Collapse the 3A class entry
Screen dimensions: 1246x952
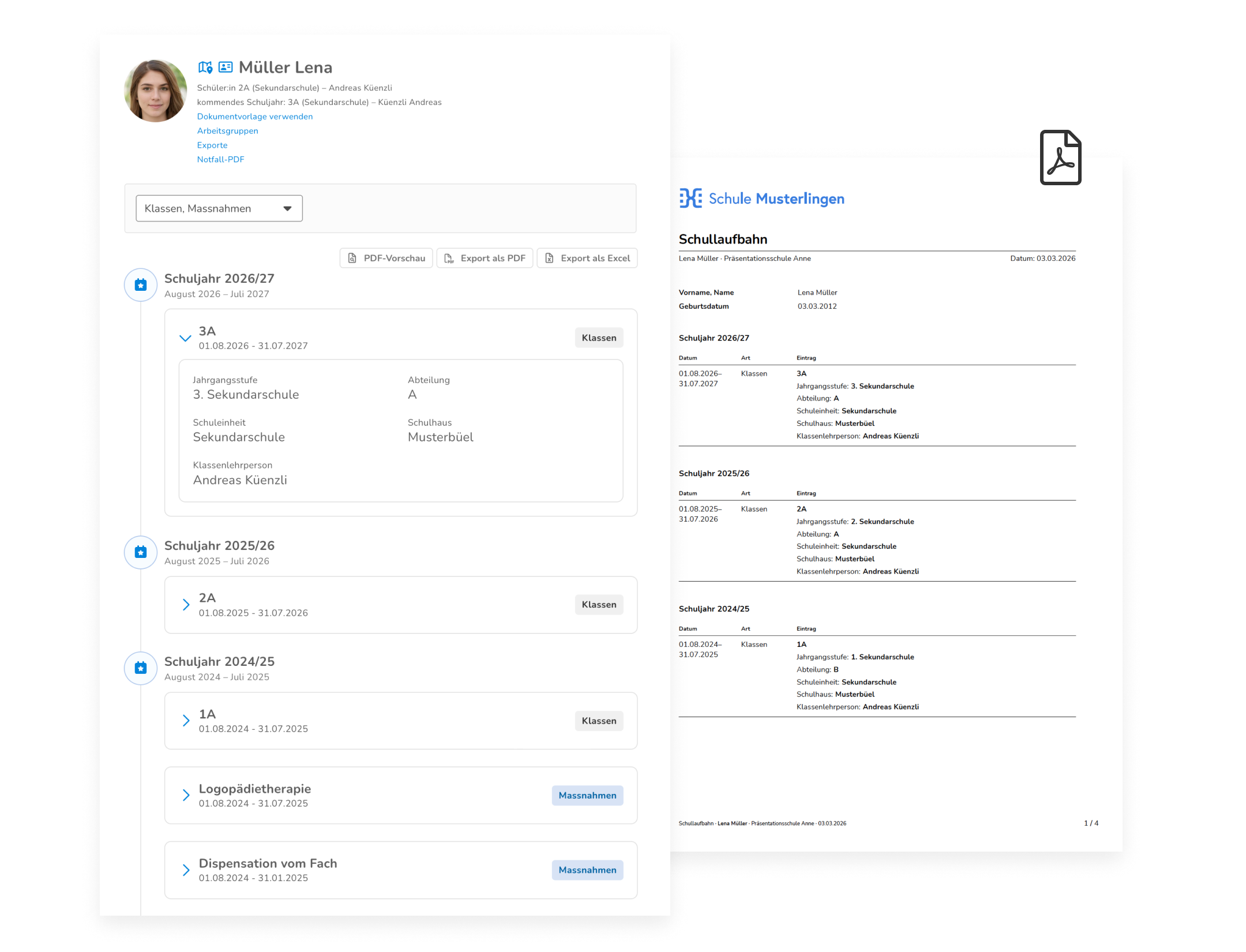(185, 338)
